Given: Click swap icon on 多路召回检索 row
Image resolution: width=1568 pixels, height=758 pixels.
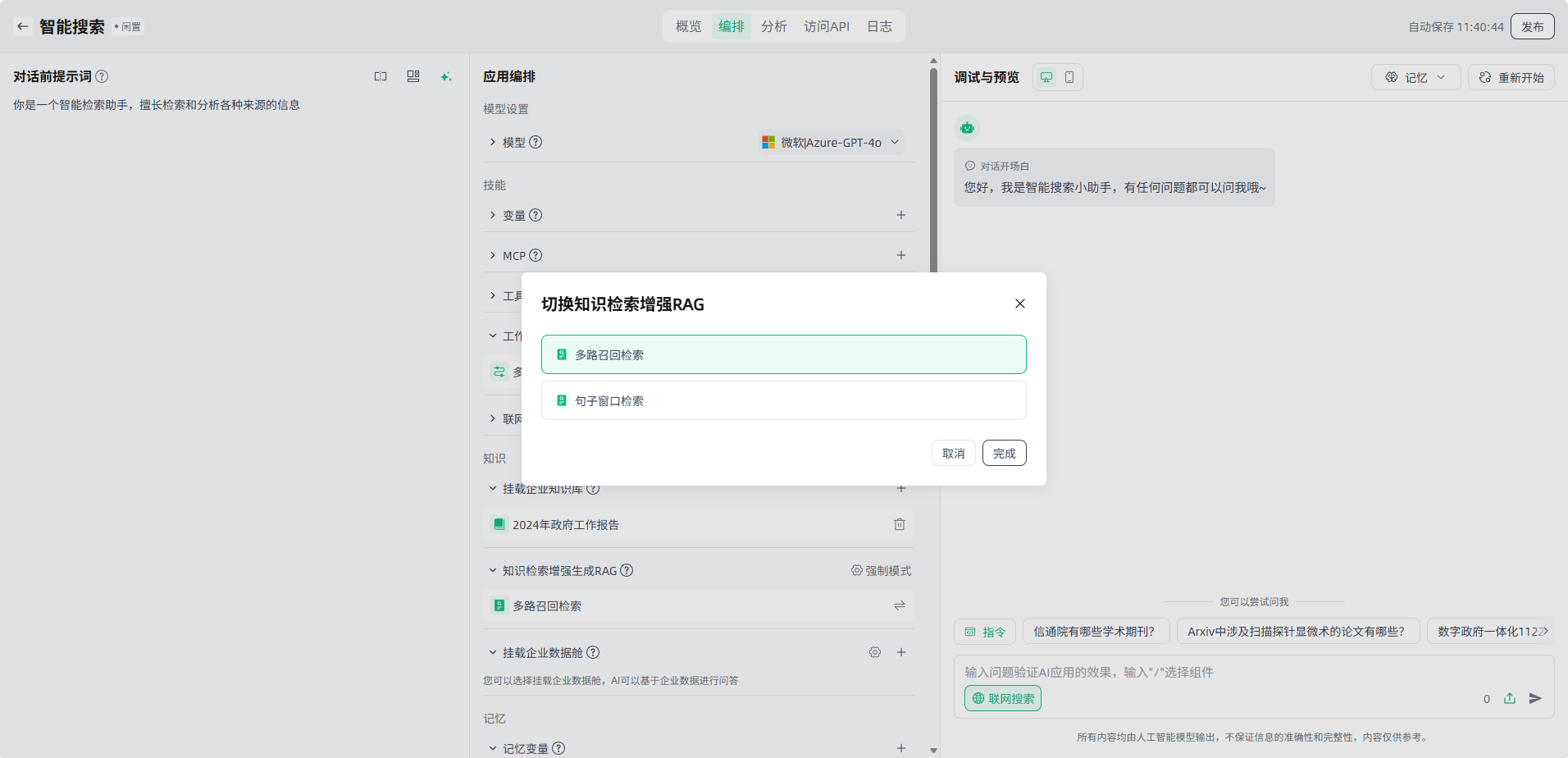Looking at the screenshot, I should coord(899,605).
